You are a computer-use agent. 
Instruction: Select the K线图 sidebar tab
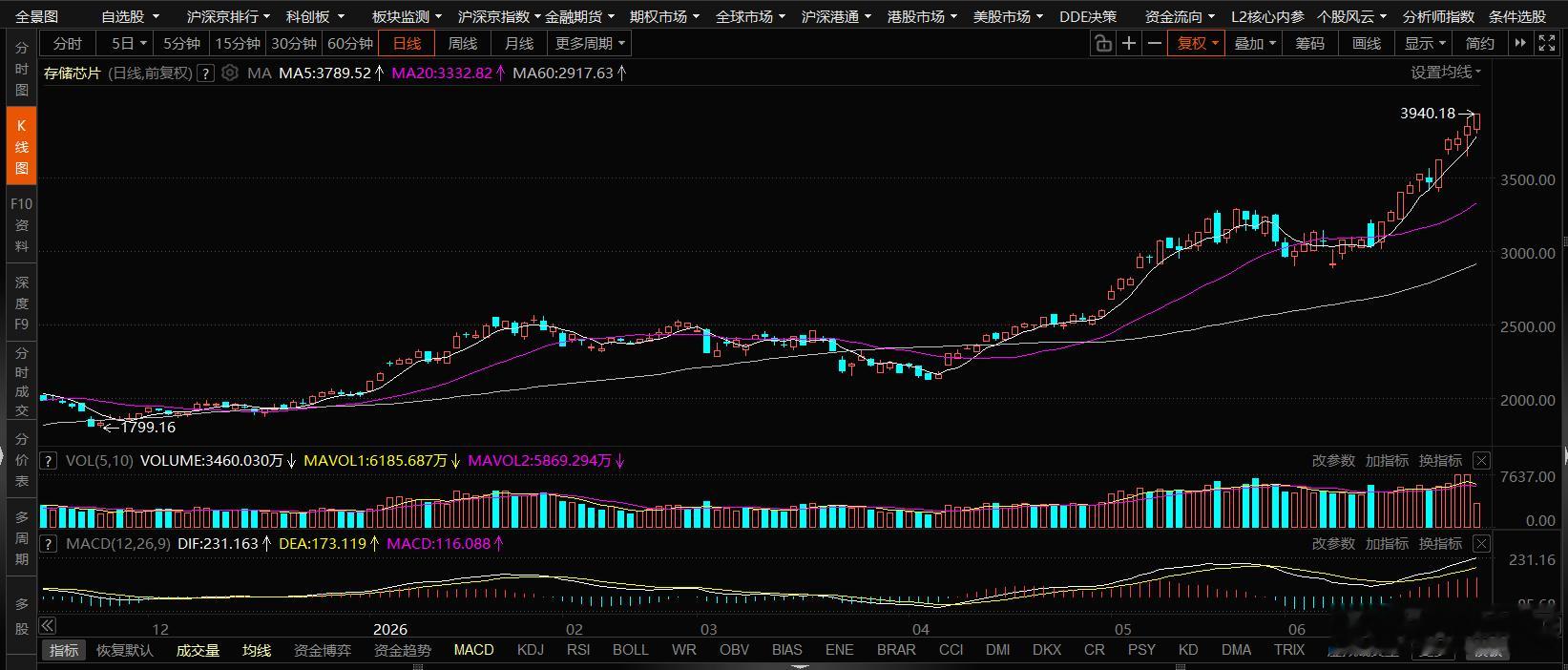[21, 146]
